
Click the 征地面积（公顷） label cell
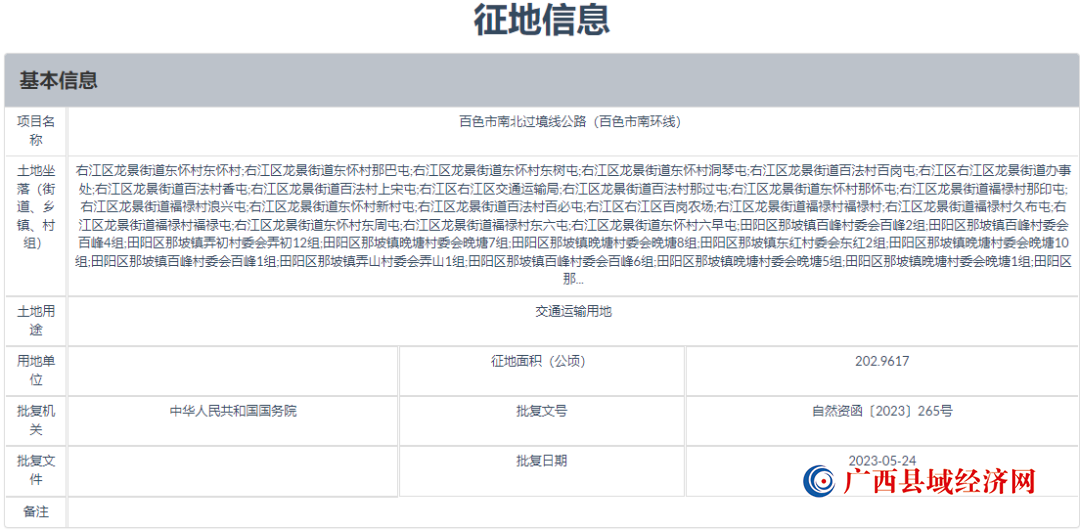(x=542, y=362)
